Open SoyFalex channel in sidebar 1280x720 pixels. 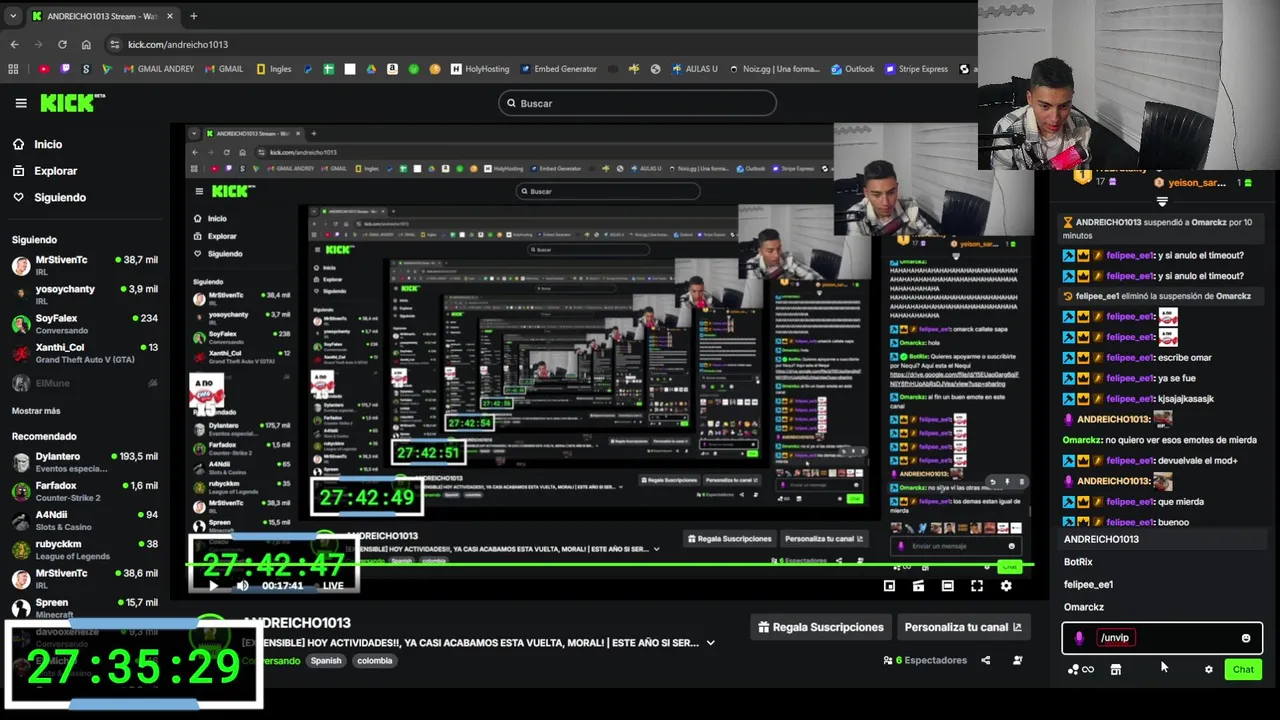click(x=85, y=324)
